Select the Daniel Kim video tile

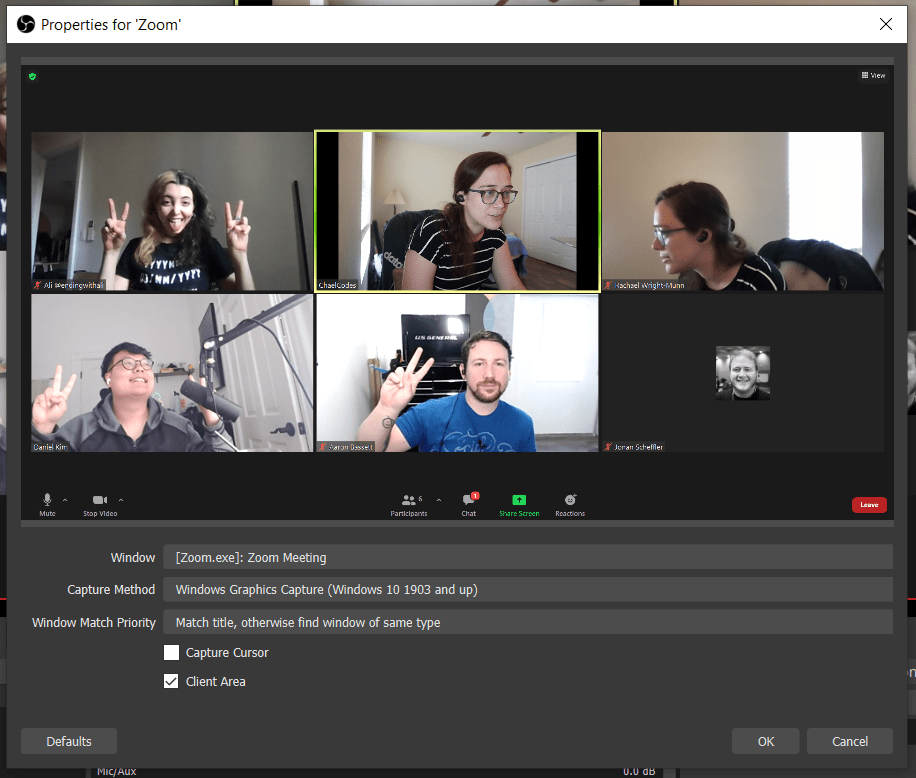172,373
